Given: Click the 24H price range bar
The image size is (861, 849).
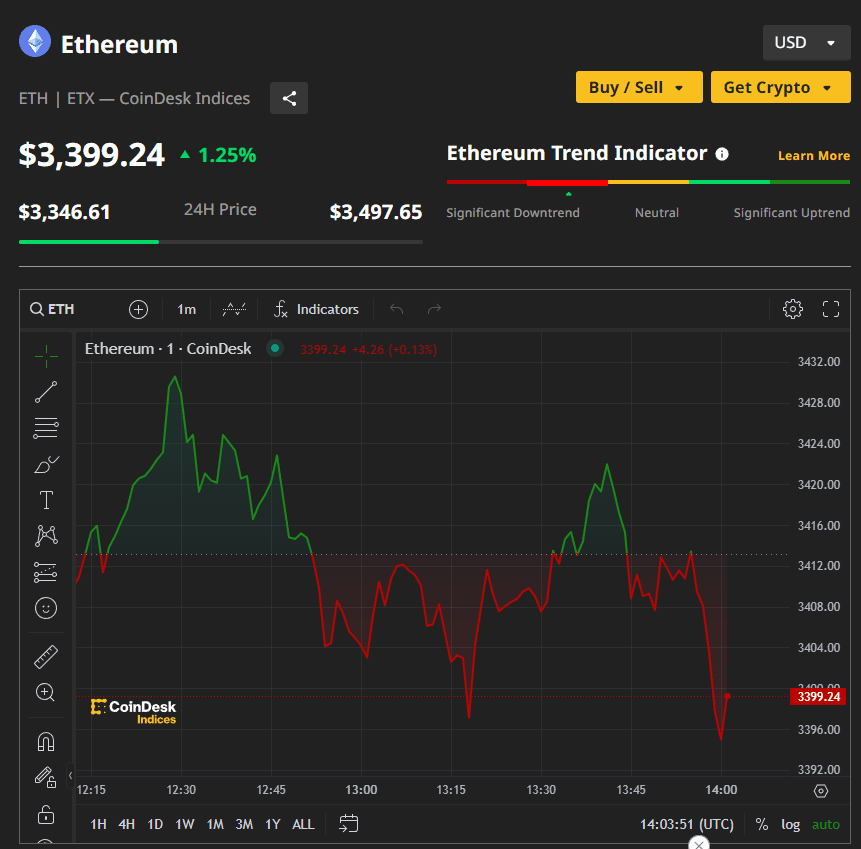Looking at the screenshot, I should (221, 242).
